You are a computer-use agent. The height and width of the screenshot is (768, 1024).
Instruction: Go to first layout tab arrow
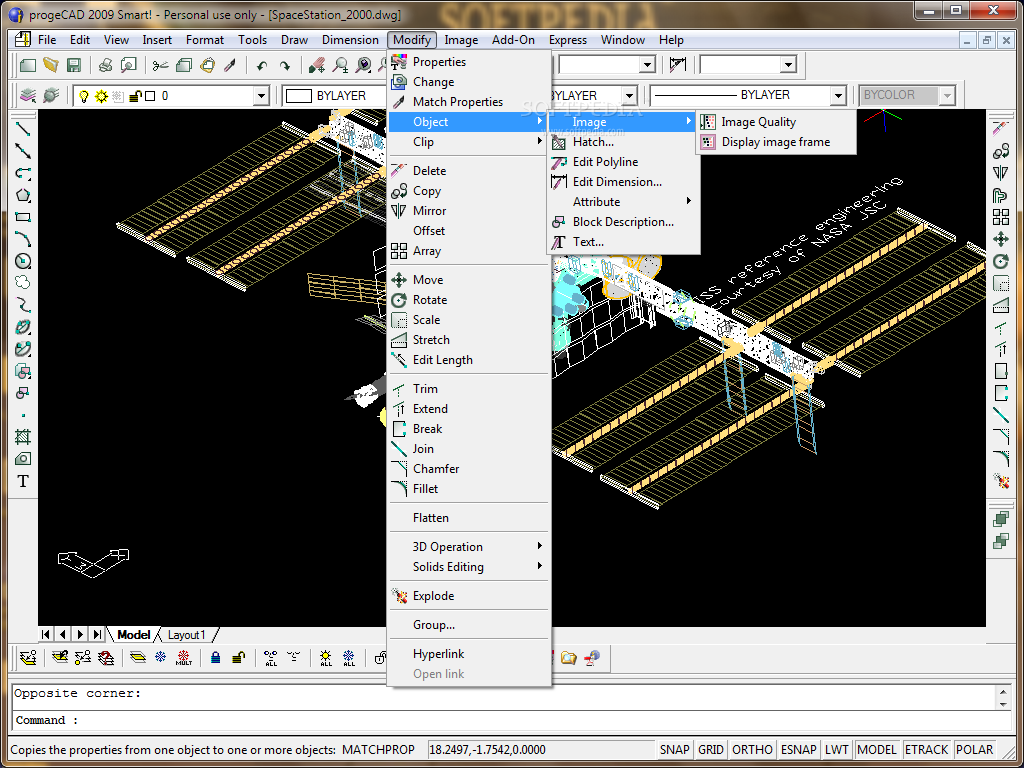pyautogui.click(x=46, y=634)
